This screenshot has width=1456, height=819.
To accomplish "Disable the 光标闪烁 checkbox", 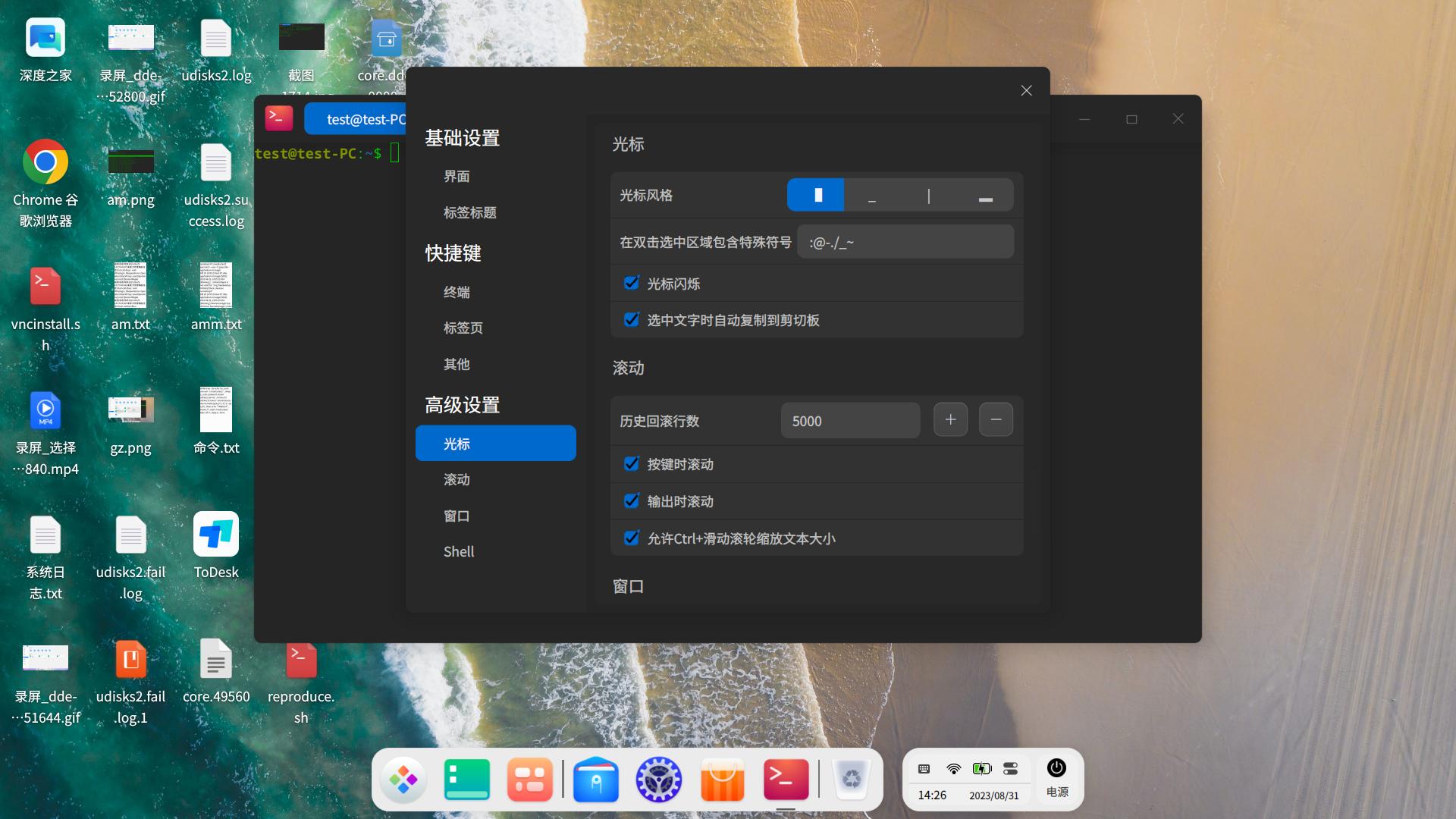I will pyautogui.click(x=632, y=283).
